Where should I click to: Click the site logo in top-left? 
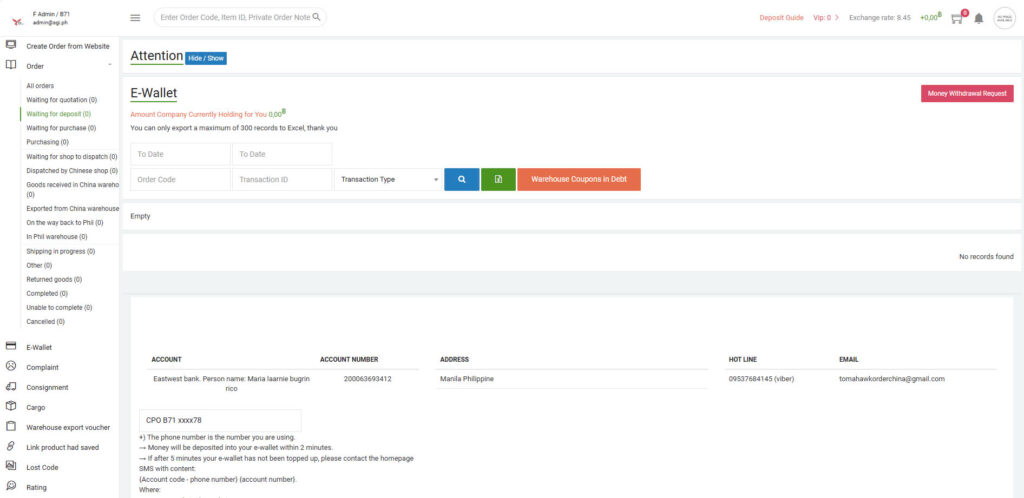[17, 20]
